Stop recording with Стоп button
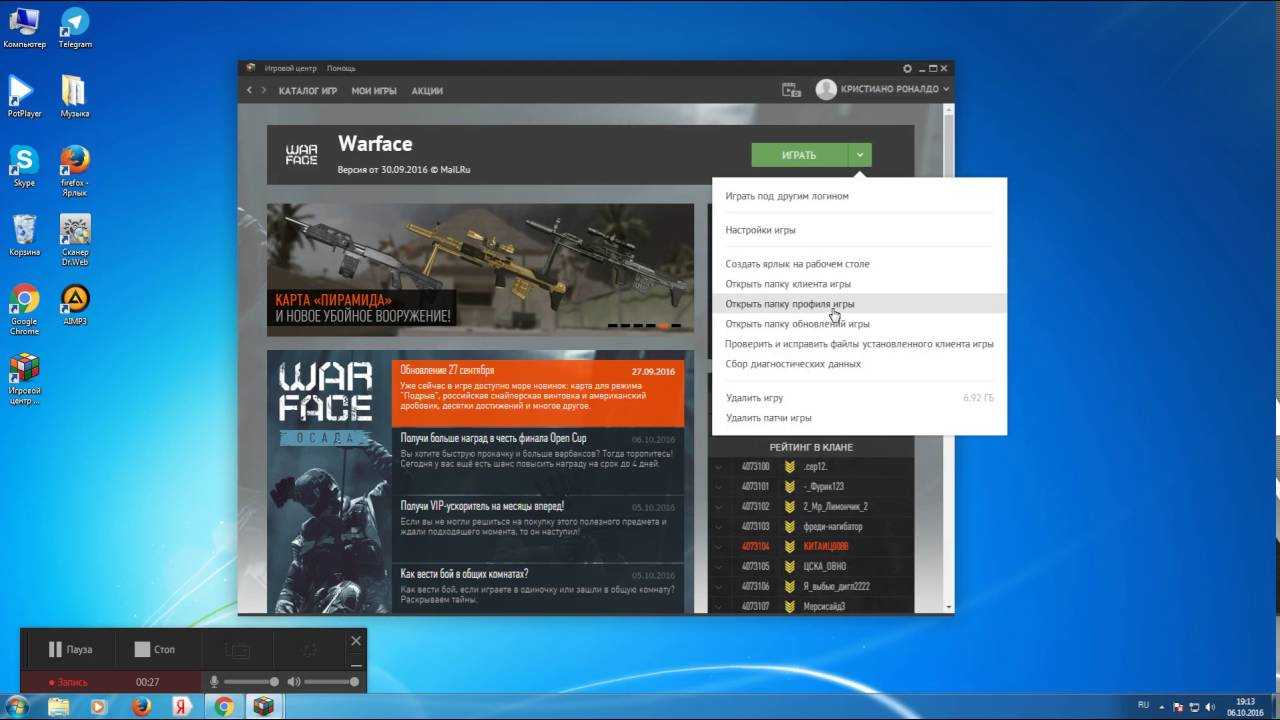This screenshot has height=720, width=1280. (154, 650)
